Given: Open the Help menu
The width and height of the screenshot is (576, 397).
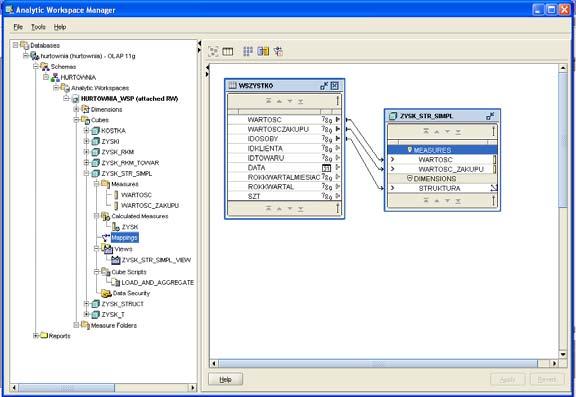Looking at the screenshot, I should point(60,27).
